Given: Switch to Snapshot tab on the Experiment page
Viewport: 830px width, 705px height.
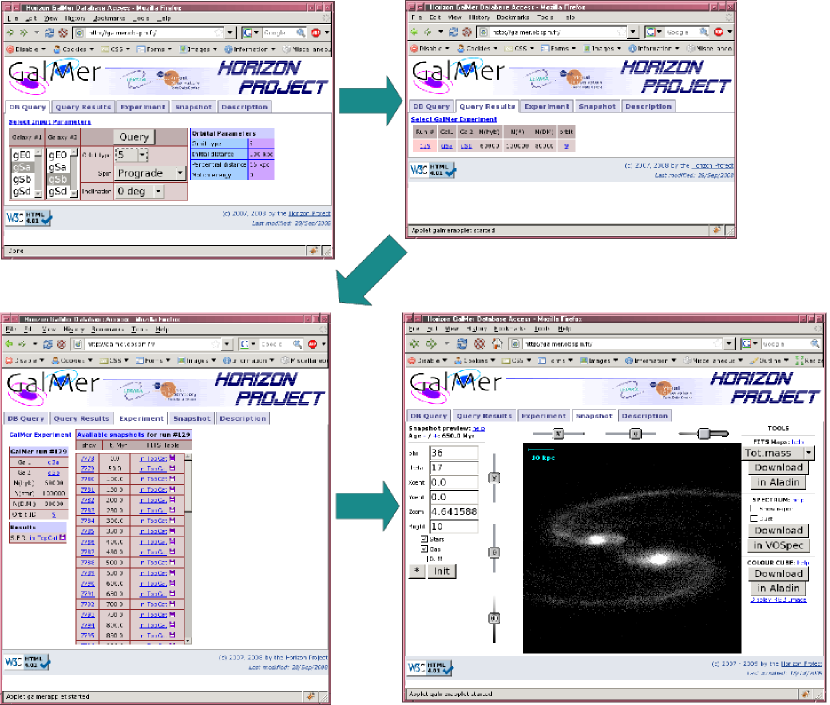Looking at the screenshot, I should tap(191, 418).
